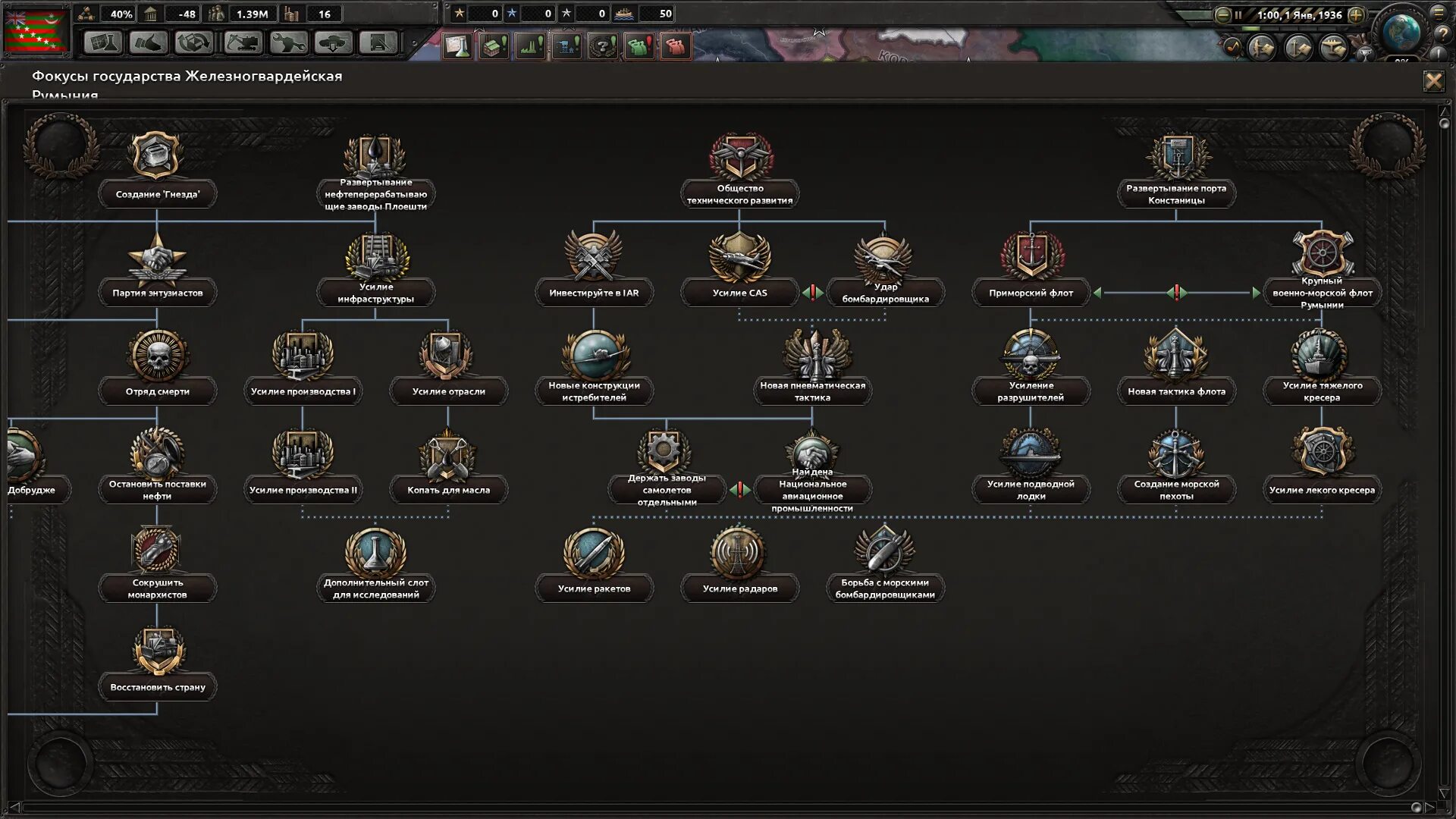Click the question-mark decisions alert

pos(603,46)
